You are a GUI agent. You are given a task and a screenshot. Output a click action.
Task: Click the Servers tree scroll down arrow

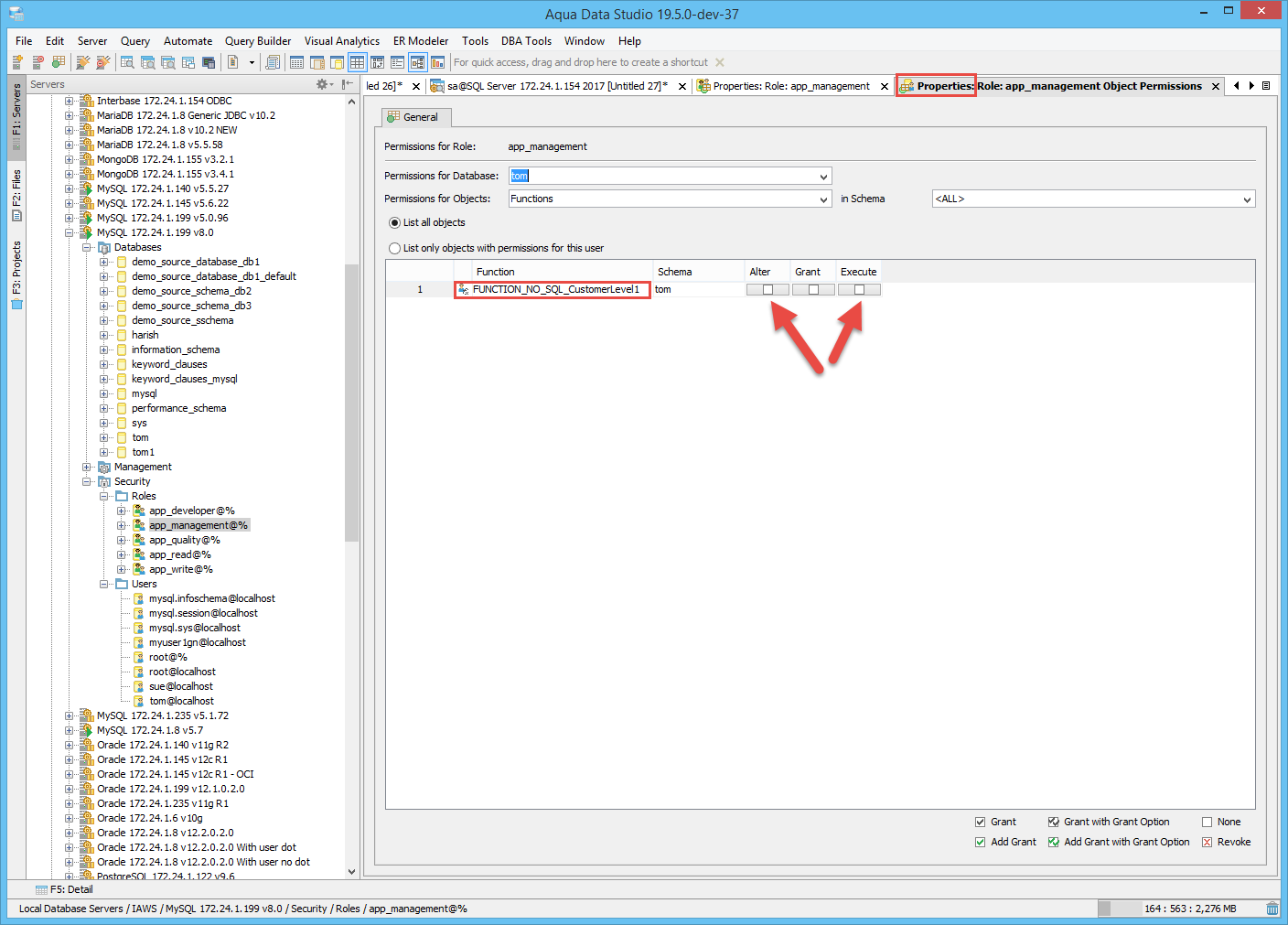coord(351,872)
